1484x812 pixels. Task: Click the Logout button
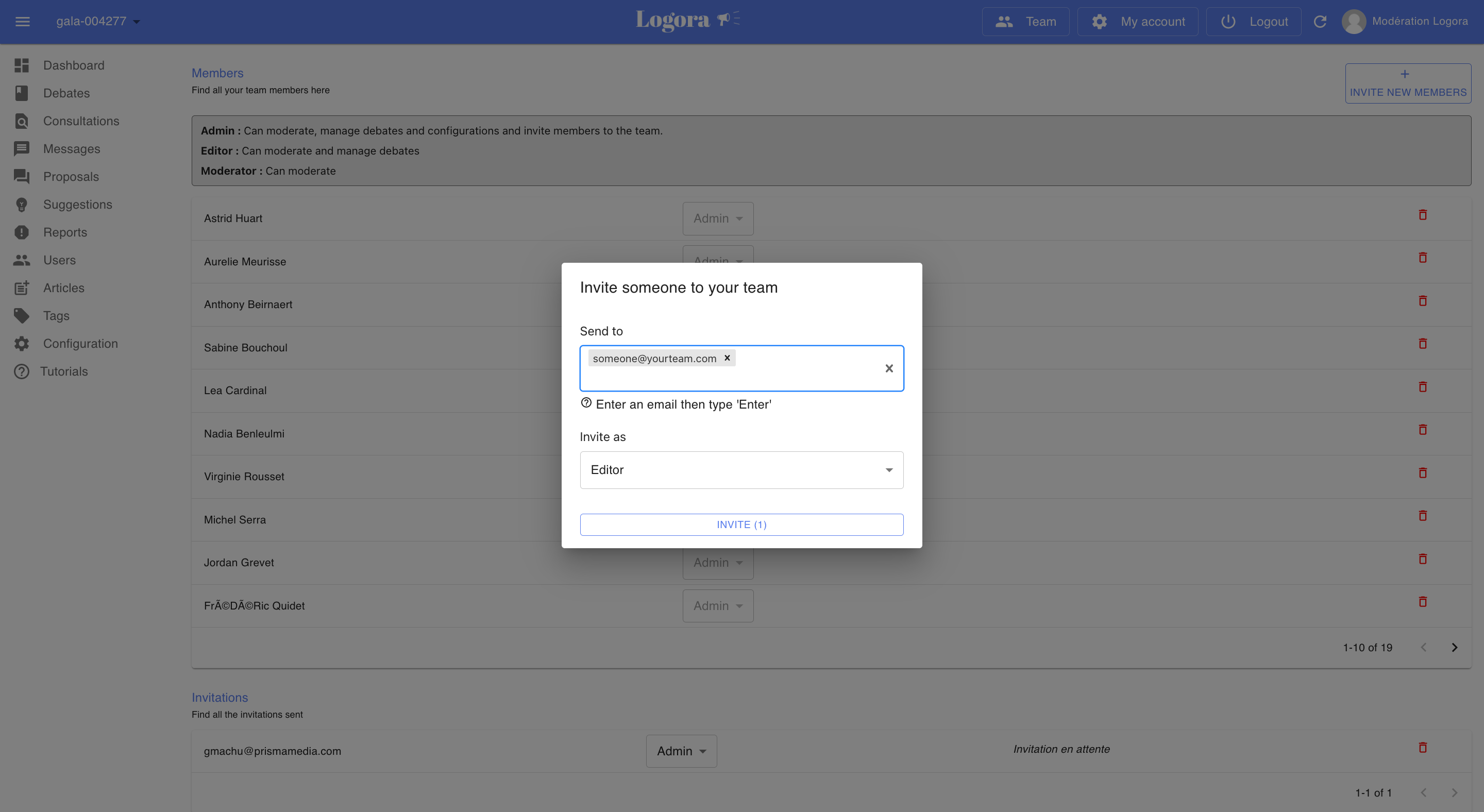1254,22
